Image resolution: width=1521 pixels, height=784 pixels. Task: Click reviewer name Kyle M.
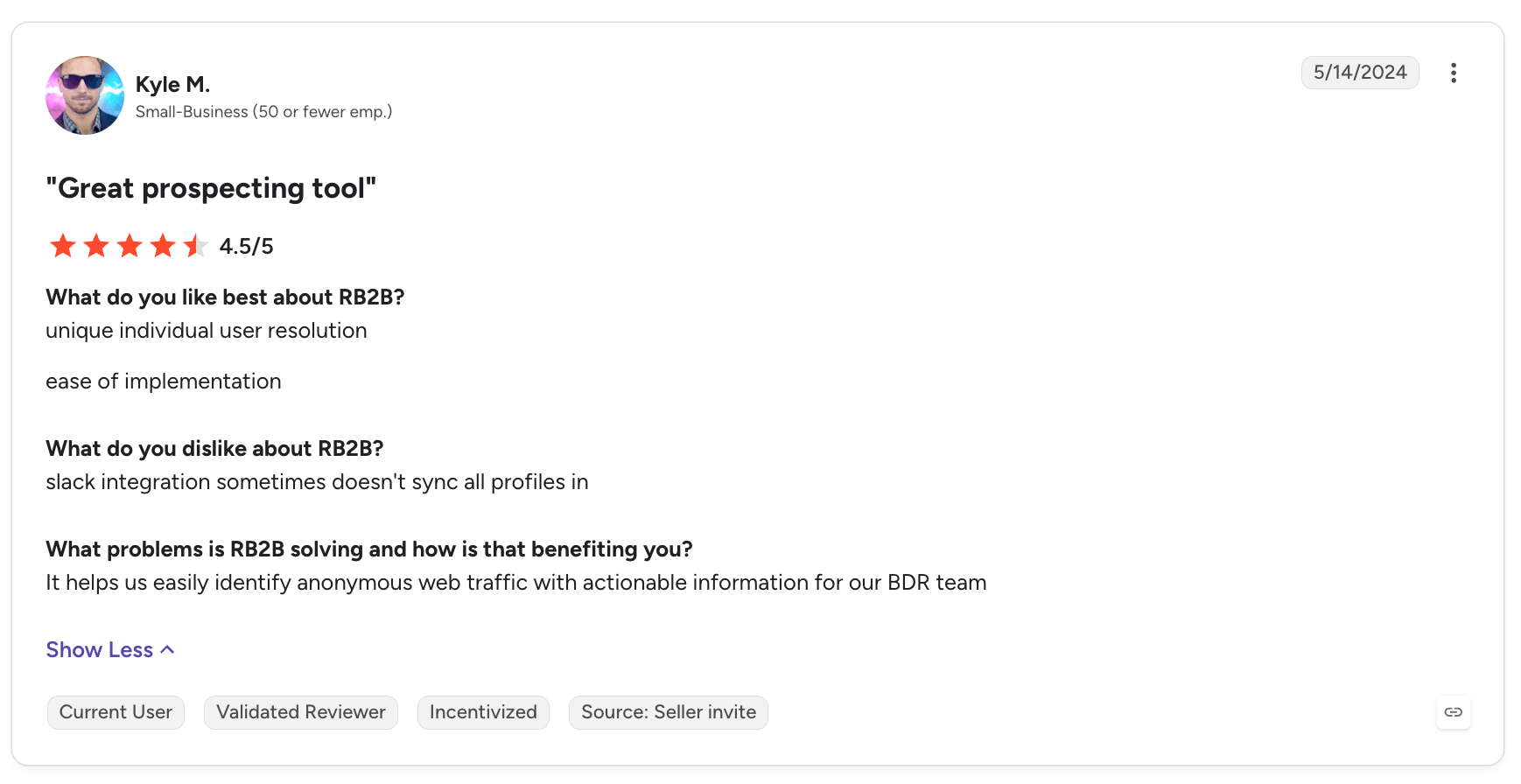point(172,84)
